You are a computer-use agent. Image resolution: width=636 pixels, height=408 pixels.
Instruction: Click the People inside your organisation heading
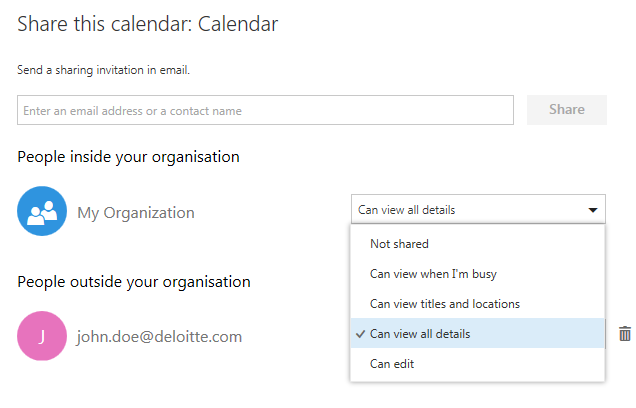tap(128, 157)
